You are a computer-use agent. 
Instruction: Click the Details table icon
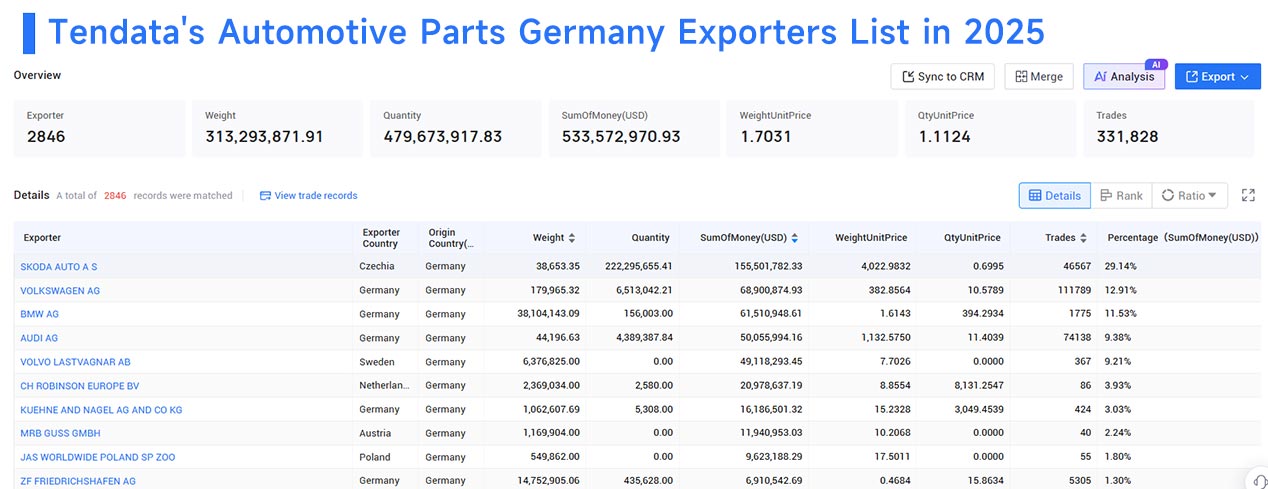[1035, 196]
